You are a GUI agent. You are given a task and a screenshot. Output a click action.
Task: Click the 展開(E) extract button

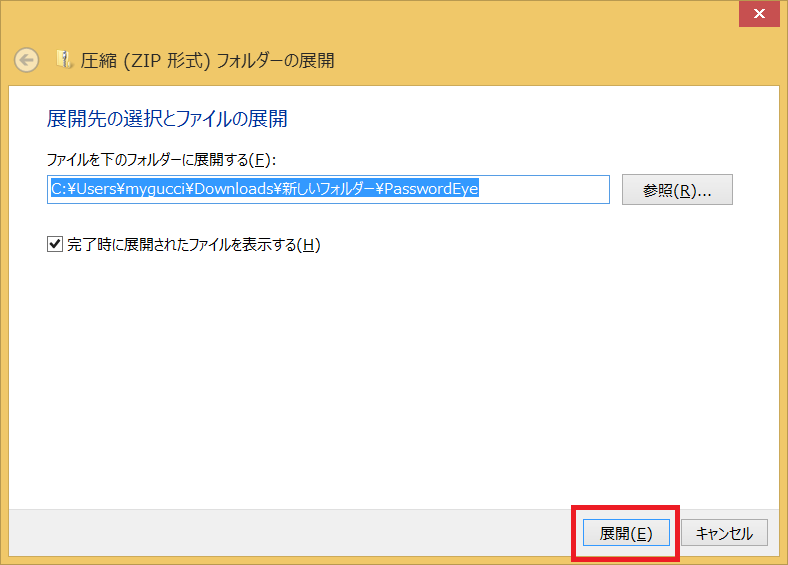(626, 533)
